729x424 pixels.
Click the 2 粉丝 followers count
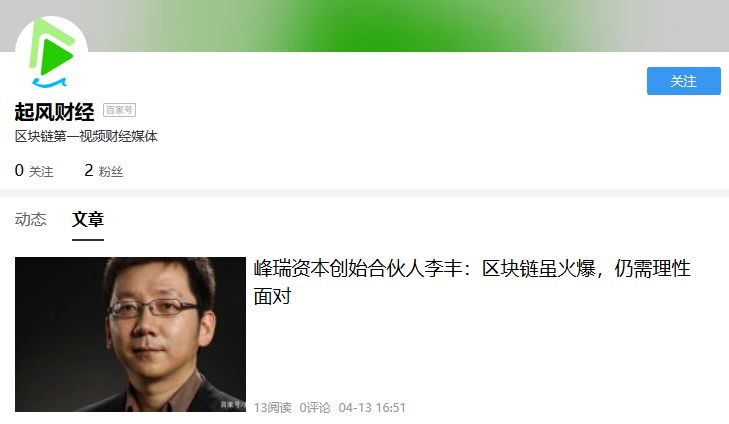coord(104,171)
